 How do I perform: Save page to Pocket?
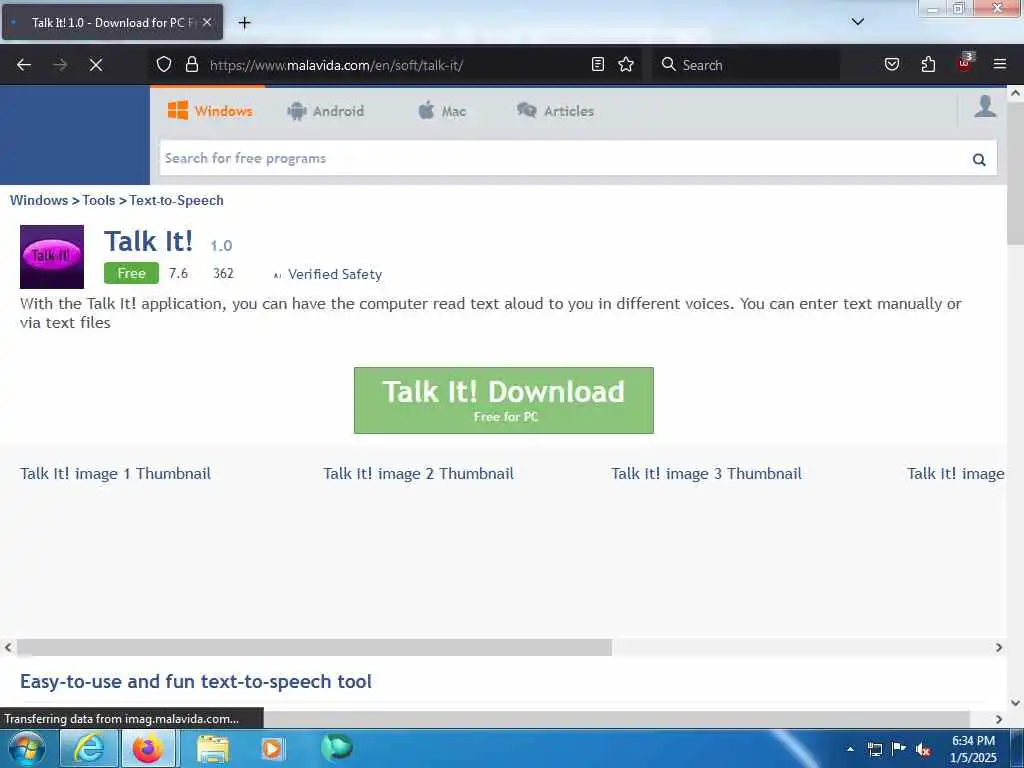pos(892,64)
